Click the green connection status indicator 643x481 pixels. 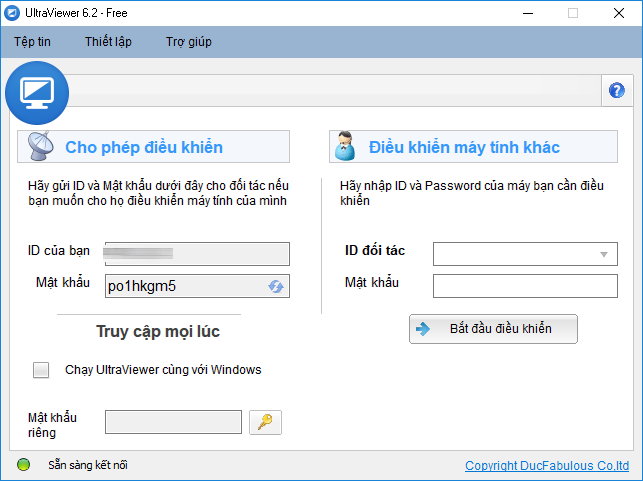pos(23,465)
